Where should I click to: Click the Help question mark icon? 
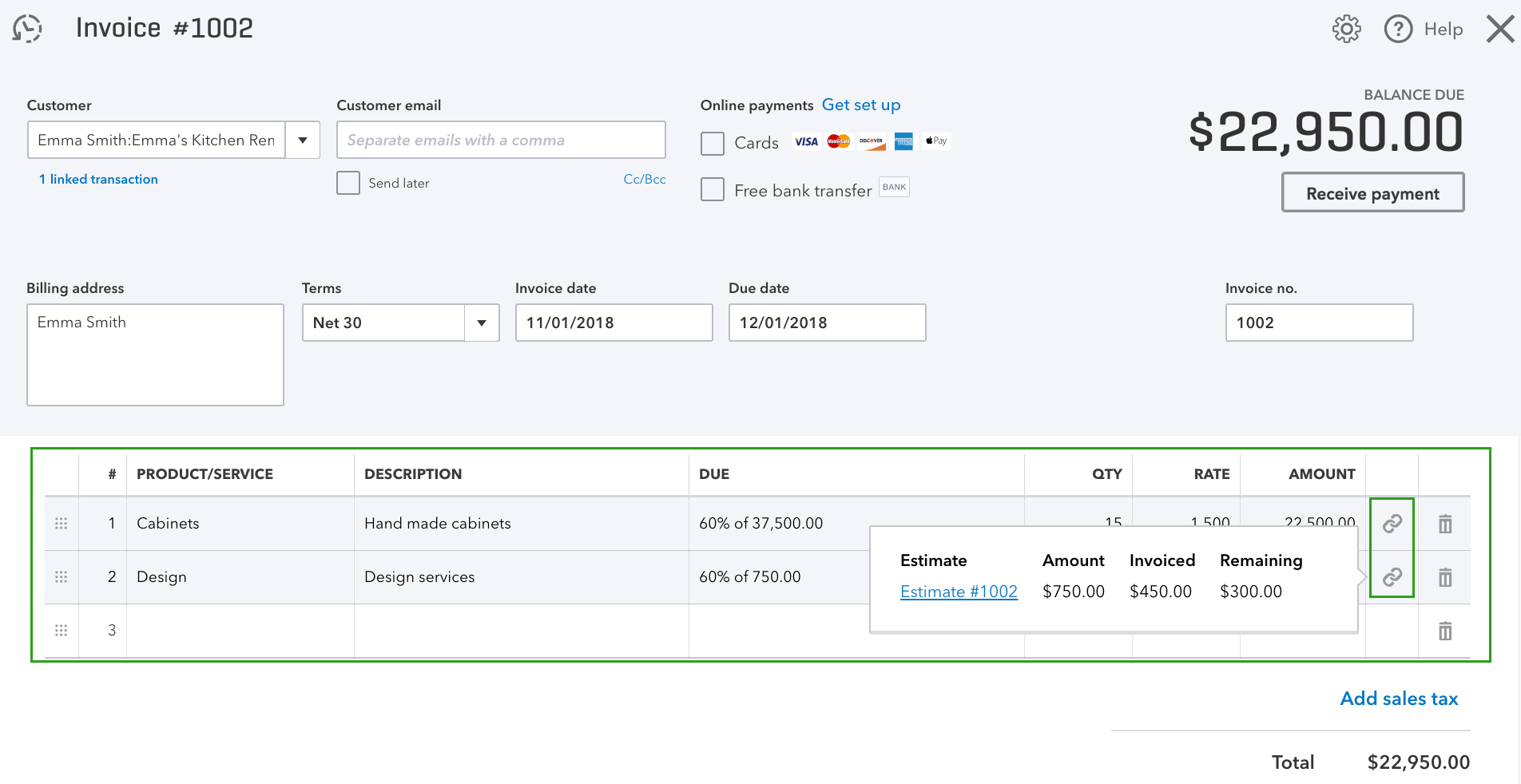click(1398, 29)
